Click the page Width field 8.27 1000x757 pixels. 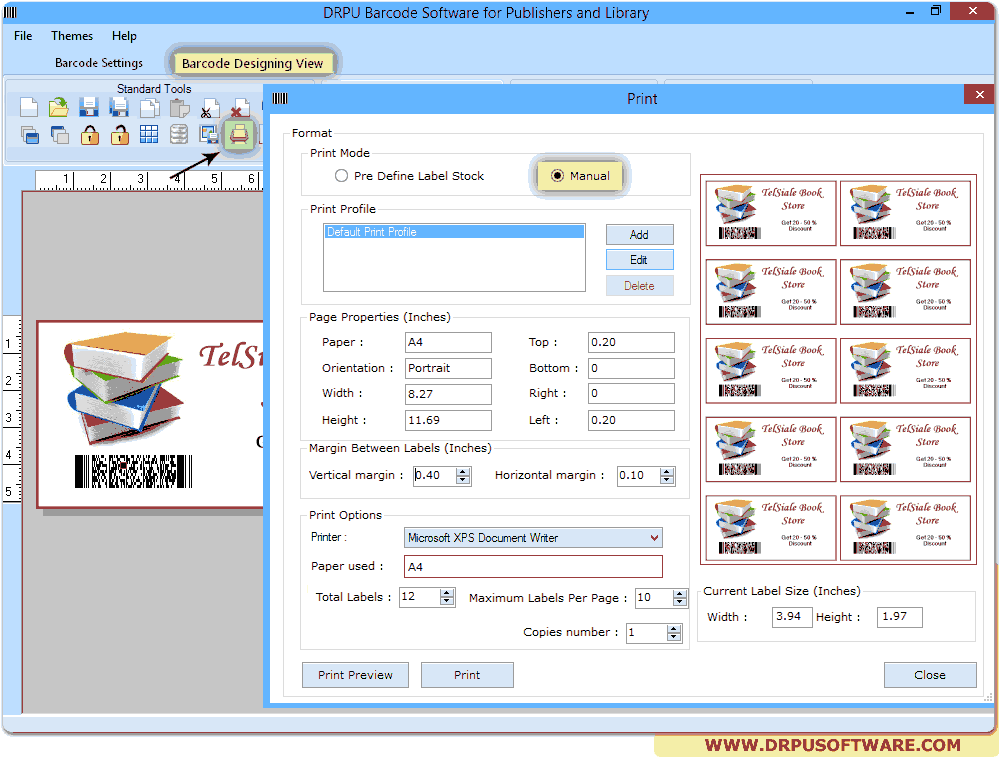tap(448, 394)
